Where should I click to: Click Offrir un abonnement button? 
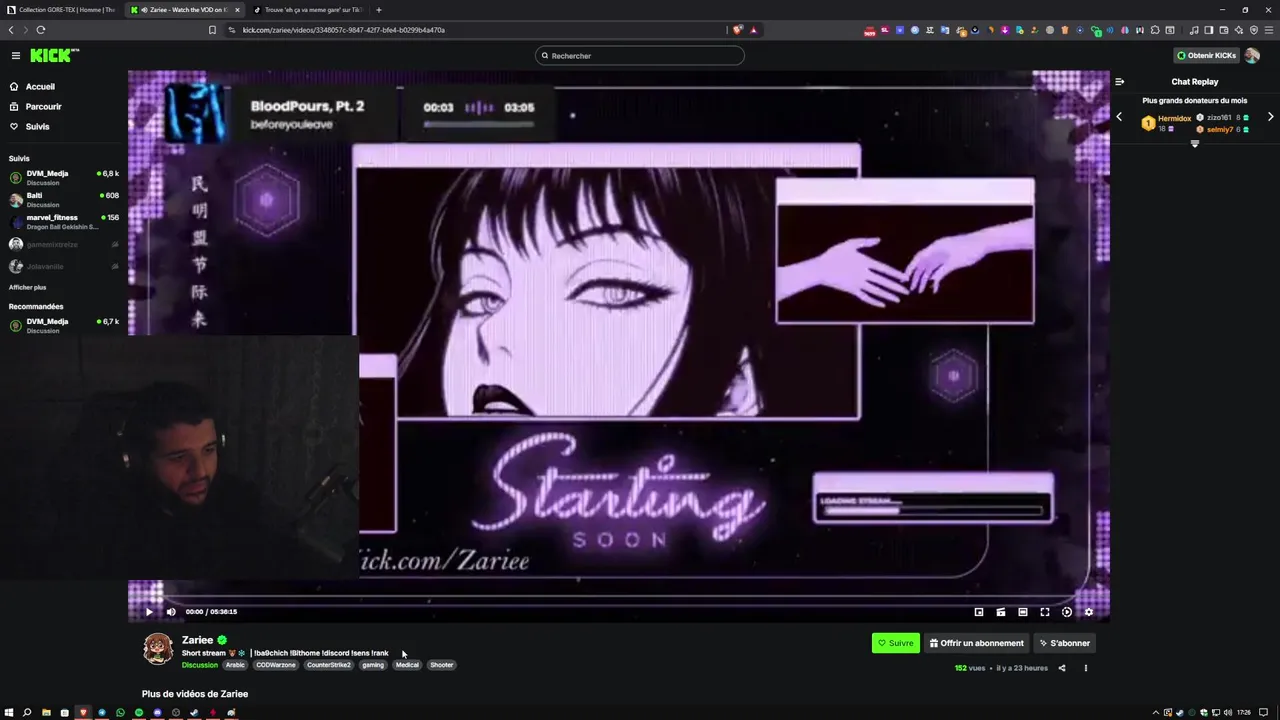pyautogui.click(x=977, y=643)
